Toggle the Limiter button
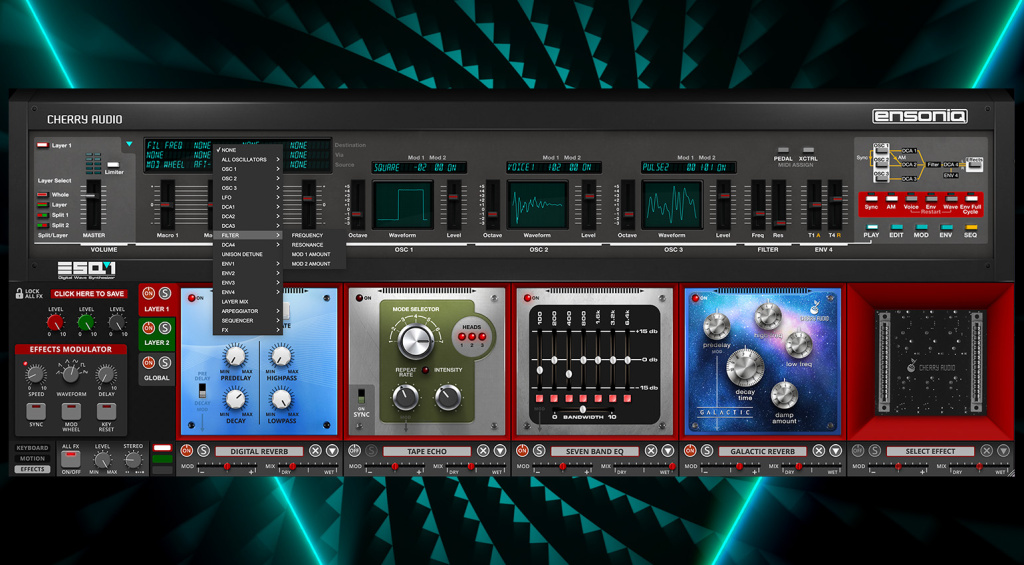The image size is (1024, 565). pyautogui.click(x=114, y=165)
